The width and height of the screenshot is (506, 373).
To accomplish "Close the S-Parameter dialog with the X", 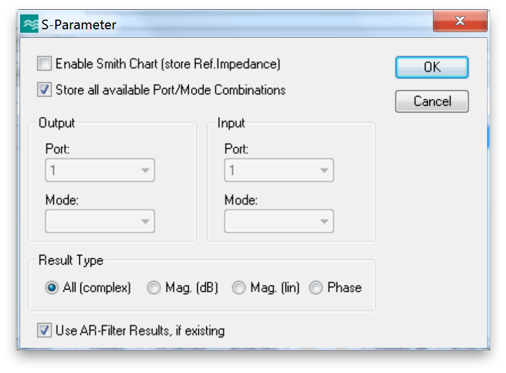I will [460, 21].
